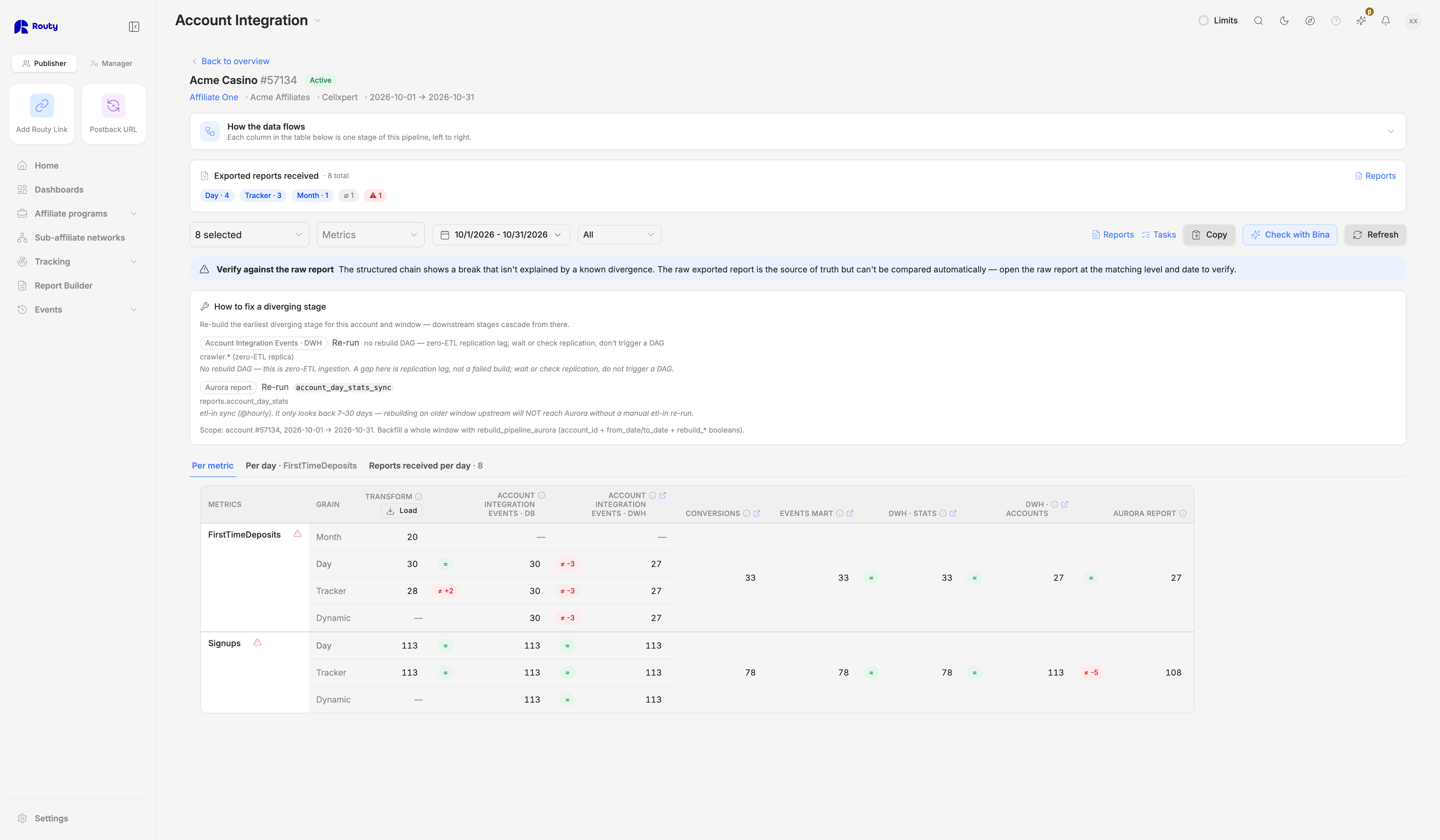This screenshot has width=1440, height=840.
Task: Click the ≠ -5 badge in Signups row
Action: click(x=1091, y=673)
